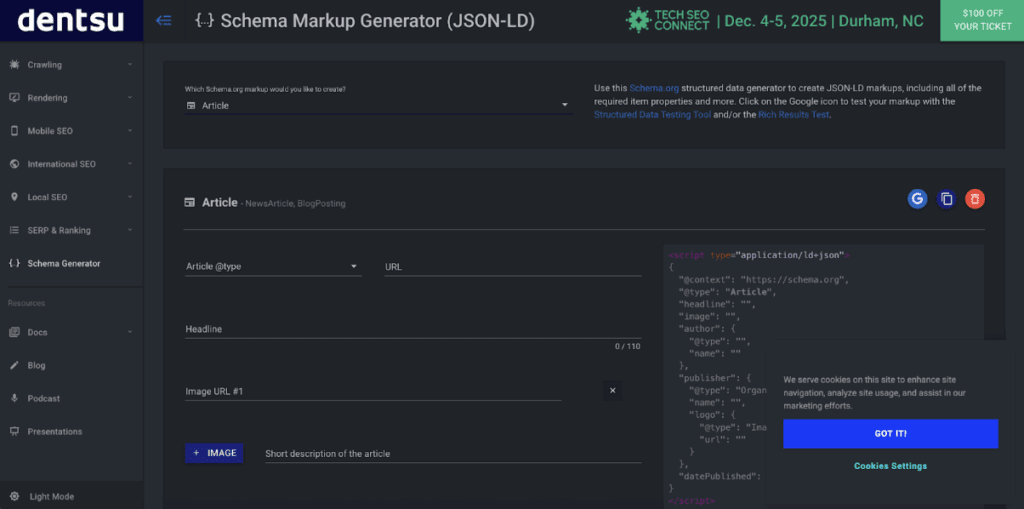
Task: Switch to Light Mode
Action: tap(71, 497)
